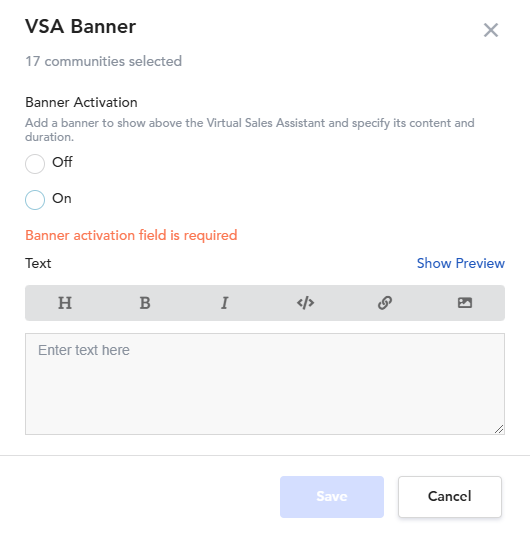
Task: Click the "VSA Banner" dialog title
Action: [x=80, y=26]
